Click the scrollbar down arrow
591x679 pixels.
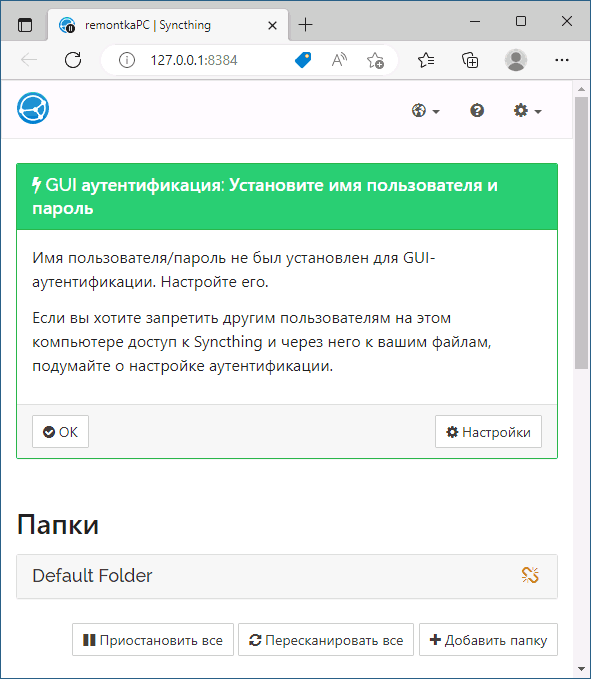(581, 669)
